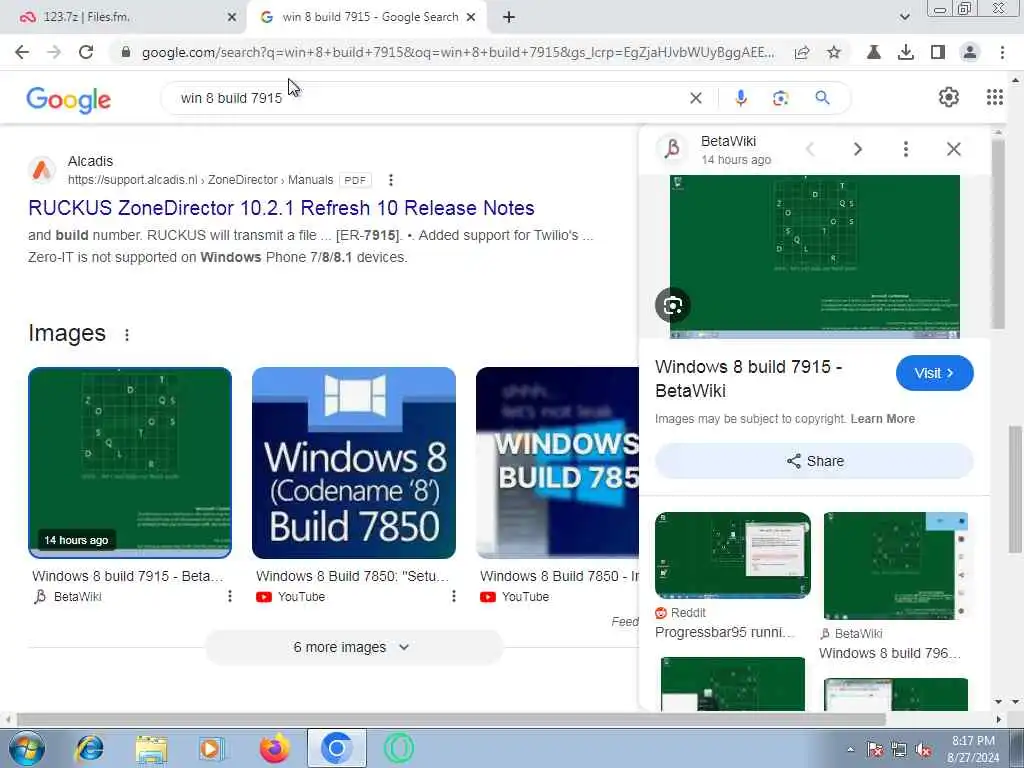The height and width of the screenshot is (768, 1024).
Task: Open Learn More copyright link
Action: pos(882,419)
